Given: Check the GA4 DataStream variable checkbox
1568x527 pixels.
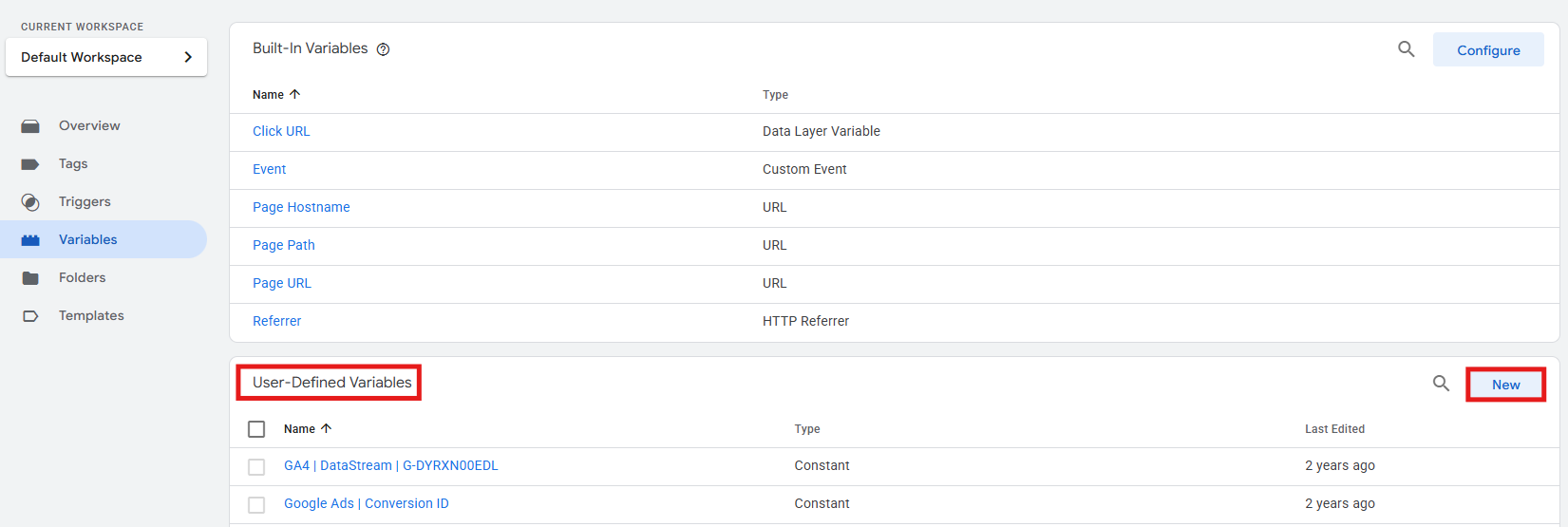Looking at the screenshot, I should click(256, 467).
